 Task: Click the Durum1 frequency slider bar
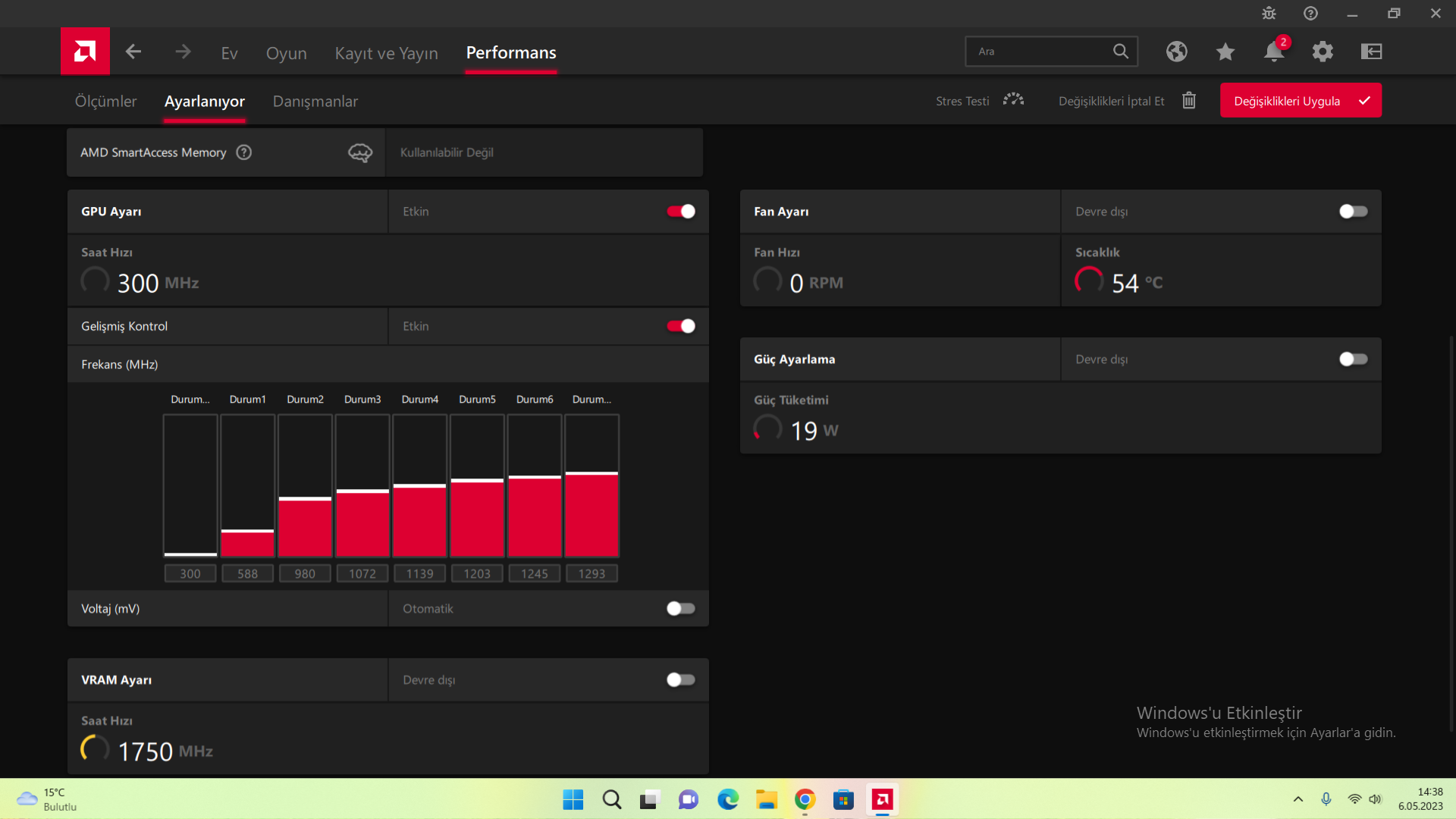pos(248,485)
